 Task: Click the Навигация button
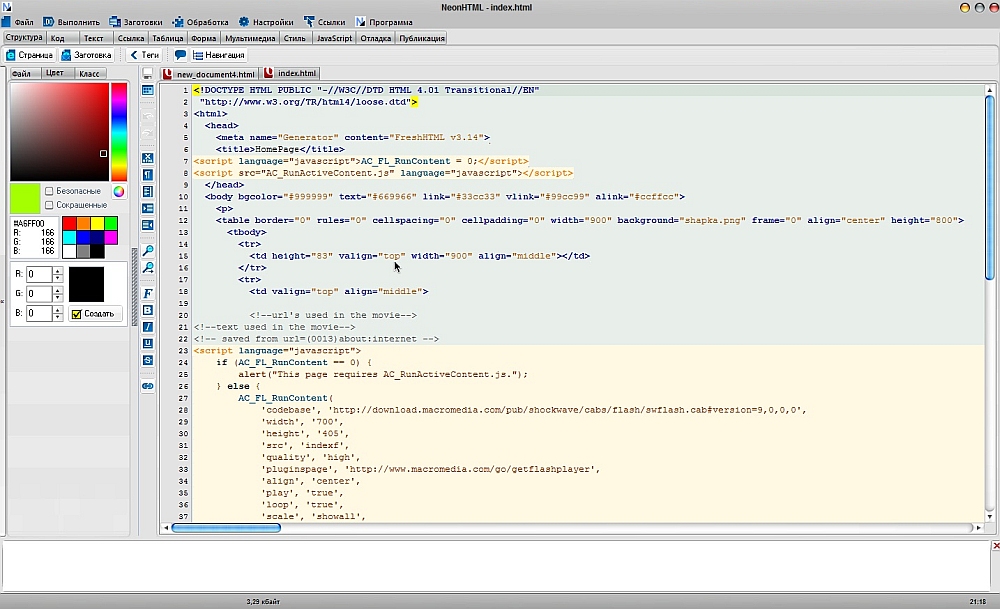(x=218, y=56)
